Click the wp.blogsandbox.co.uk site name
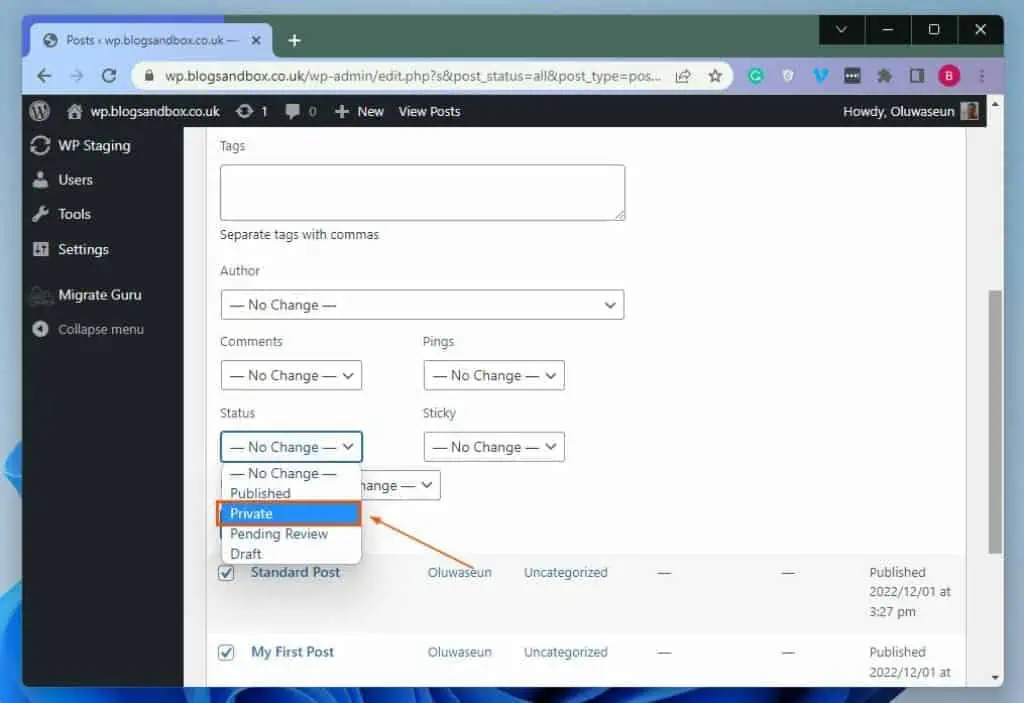 (155, 112)
